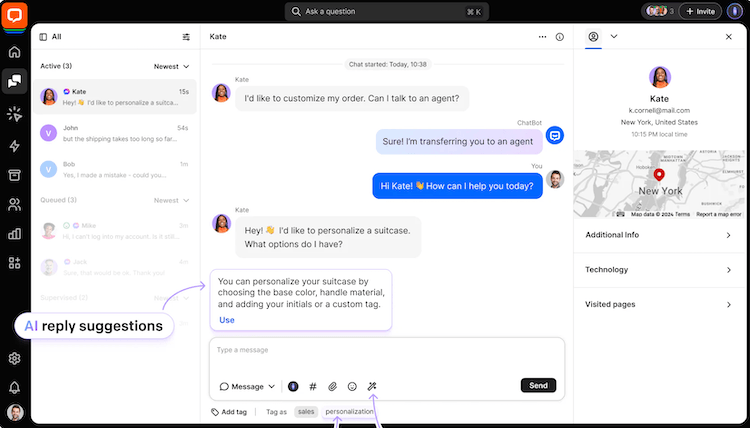Expand the Visited pages section
The width and height of the screenshot is (750, 428).
pos(659,305)
